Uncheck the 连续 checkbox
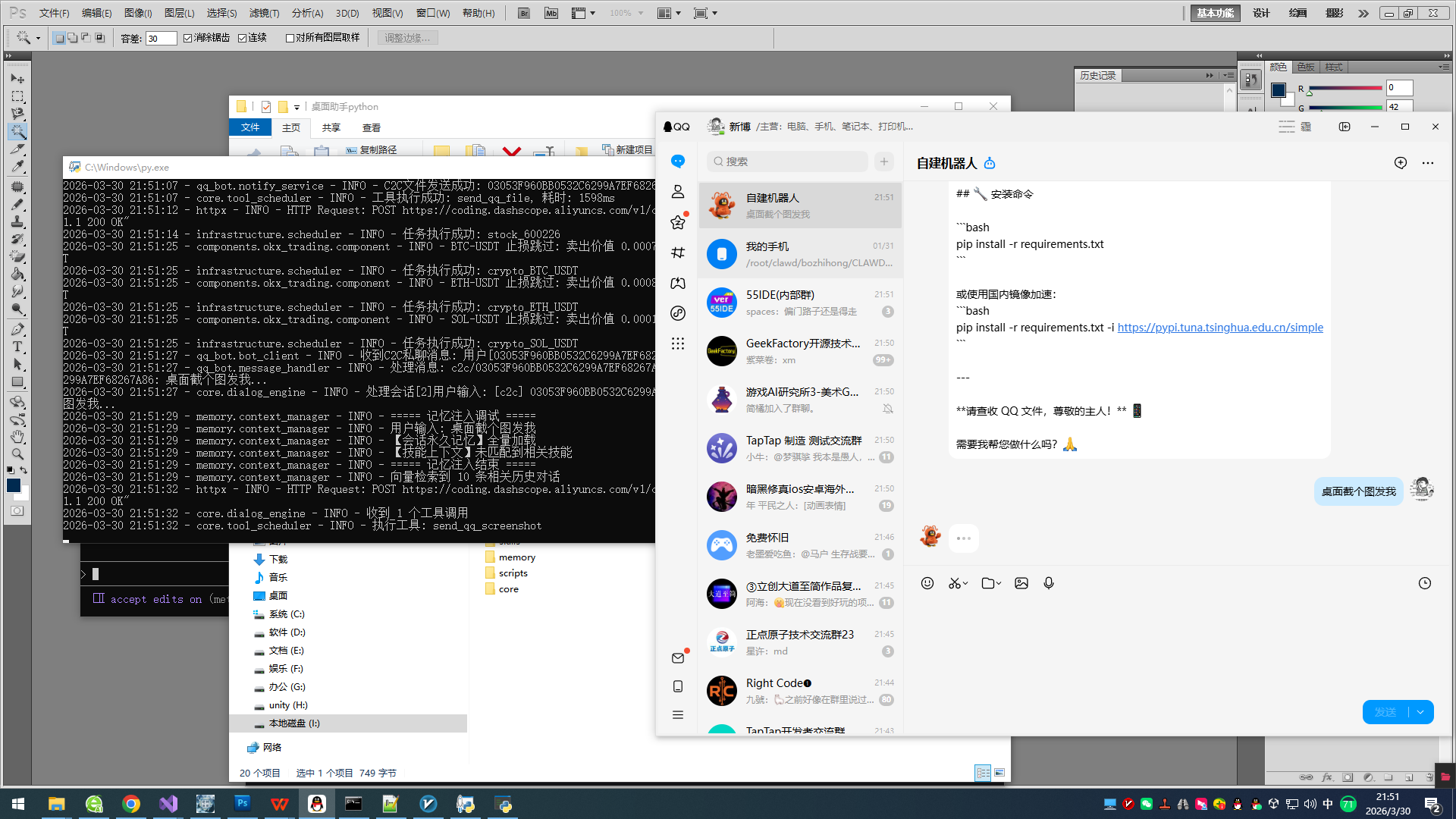This screenshot has height=819, width=1456. point(243,38)
